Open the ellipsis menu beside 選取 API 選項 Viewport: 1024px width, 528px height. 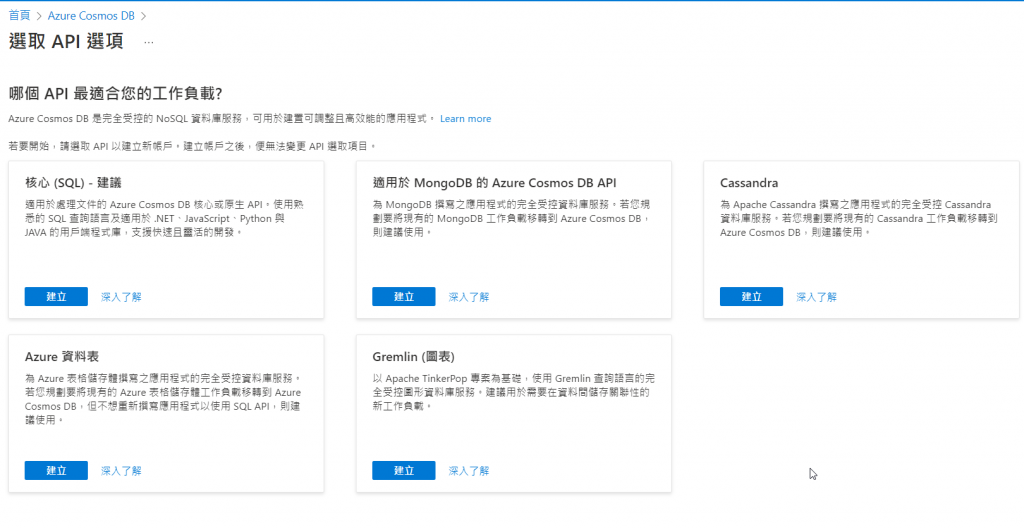(x=149, y=42)
